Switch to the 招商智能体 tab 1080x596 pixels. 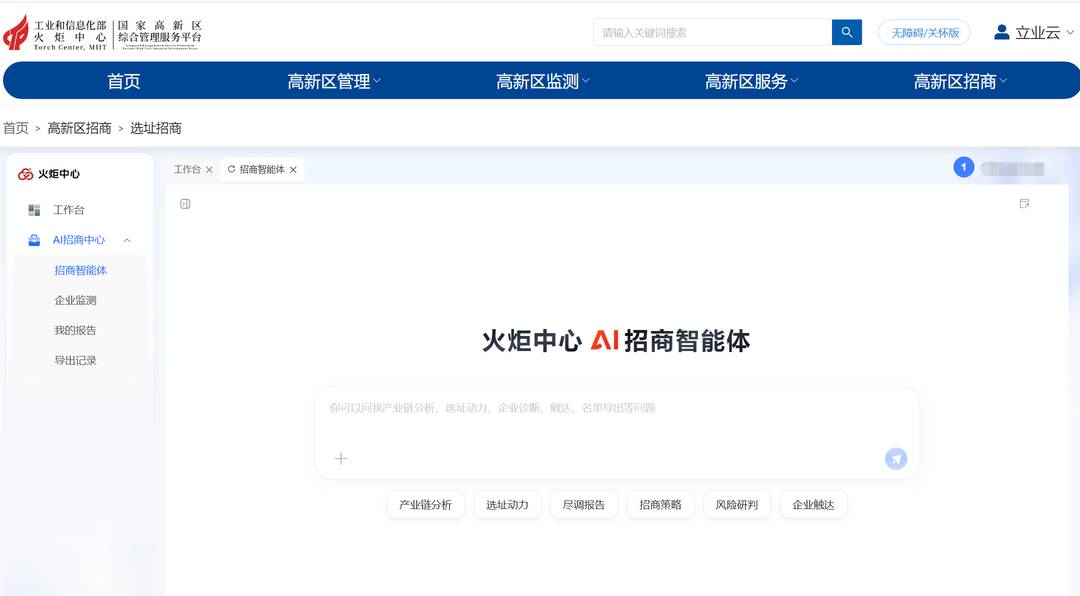tap(262, 169)
